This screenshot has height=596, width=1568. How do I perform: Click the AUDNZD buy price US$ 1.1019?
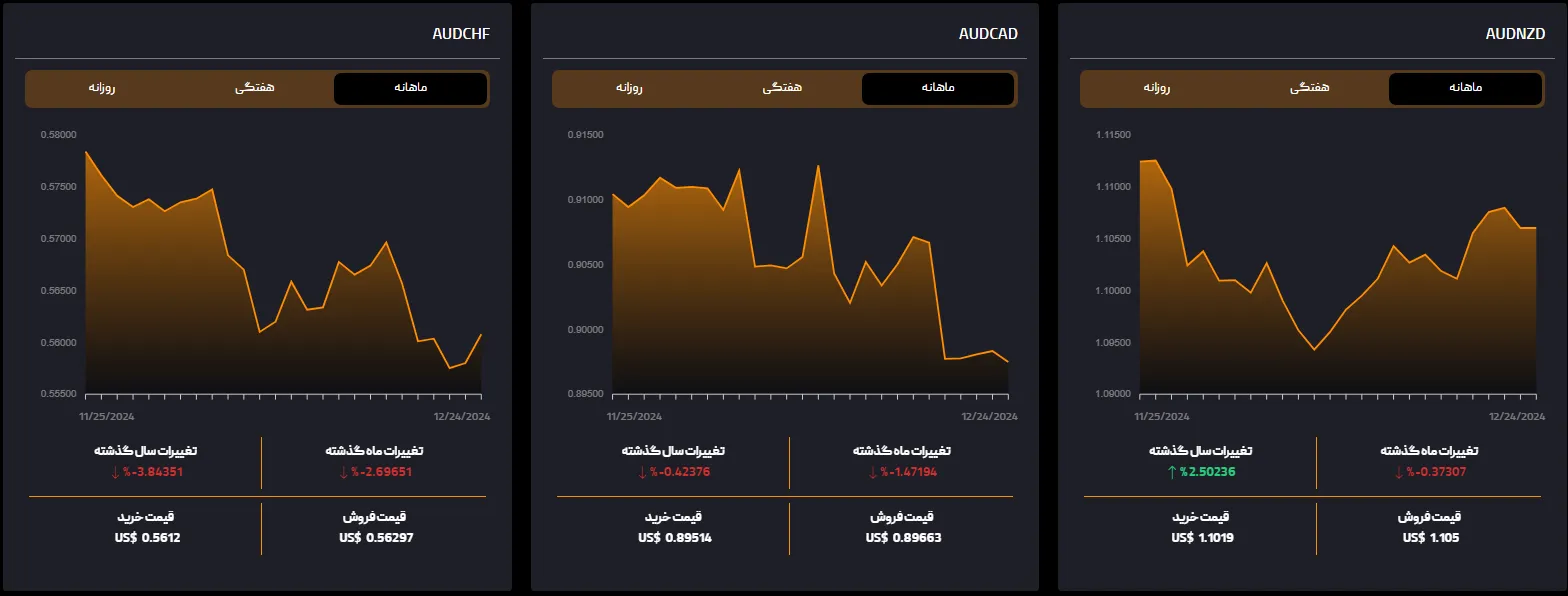(1200, 537)
